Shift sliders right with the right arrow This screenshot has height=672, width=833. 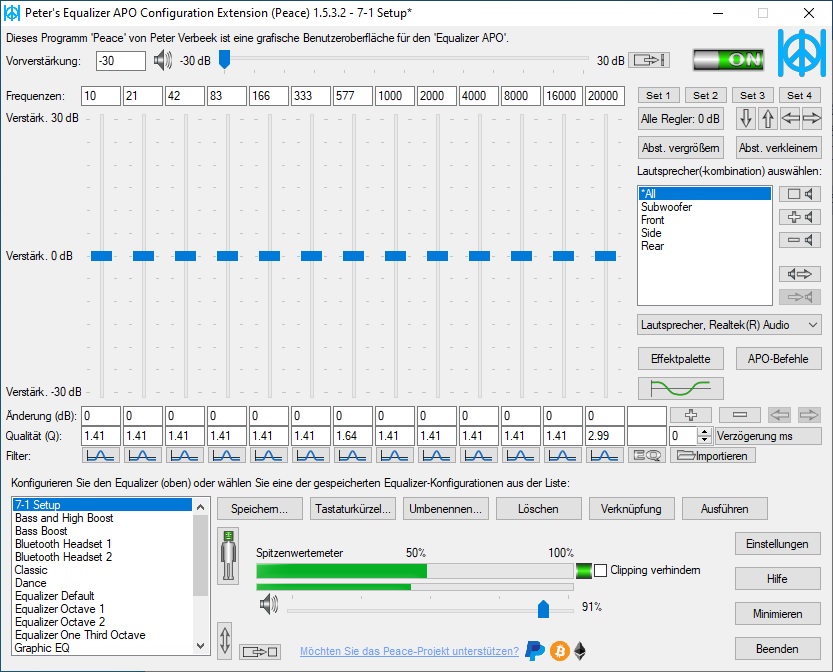point(812,118)
